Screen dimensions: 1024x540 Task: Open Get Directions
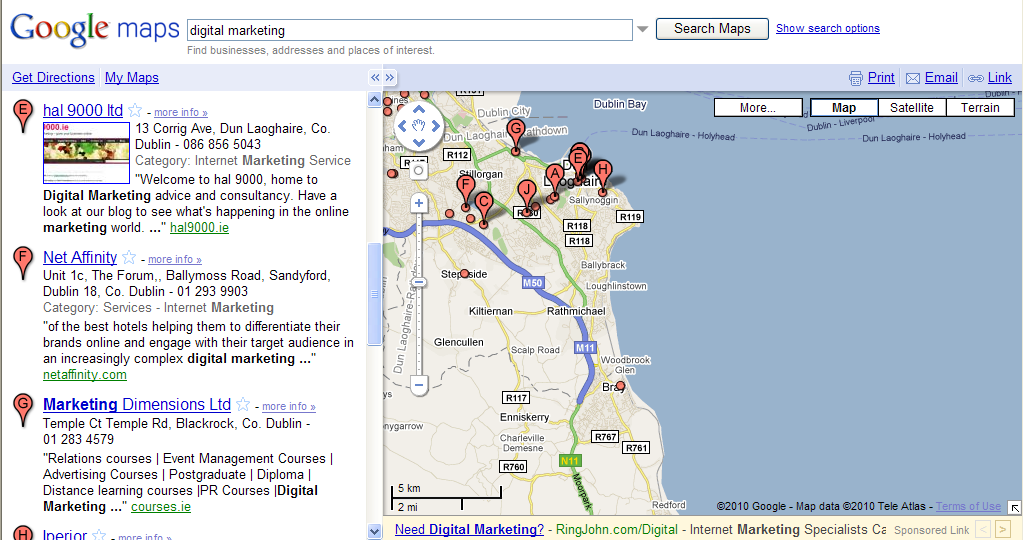coord(54,78)
